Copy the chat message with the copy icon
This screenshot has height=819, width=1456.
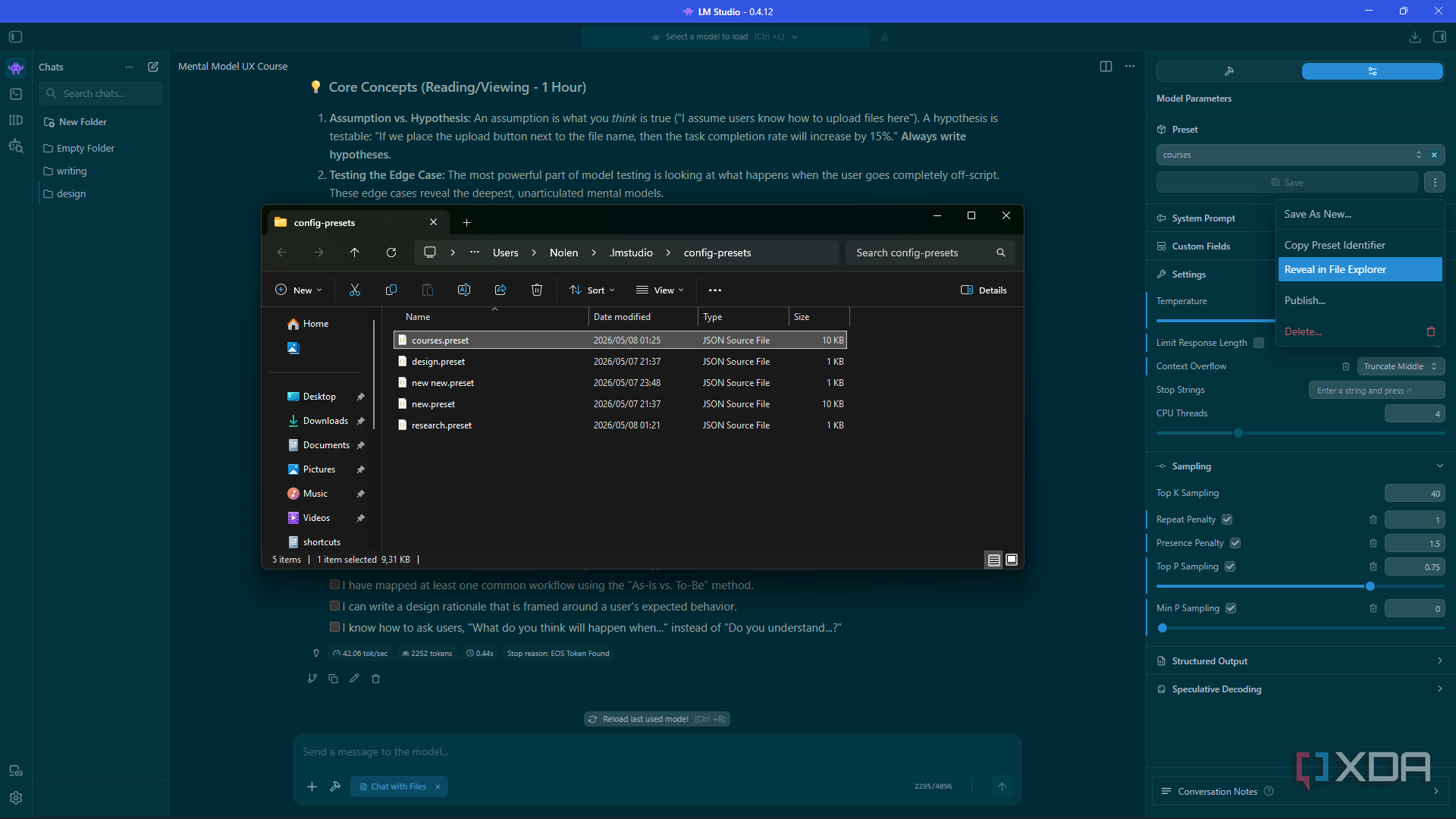(x=333, y=679)
